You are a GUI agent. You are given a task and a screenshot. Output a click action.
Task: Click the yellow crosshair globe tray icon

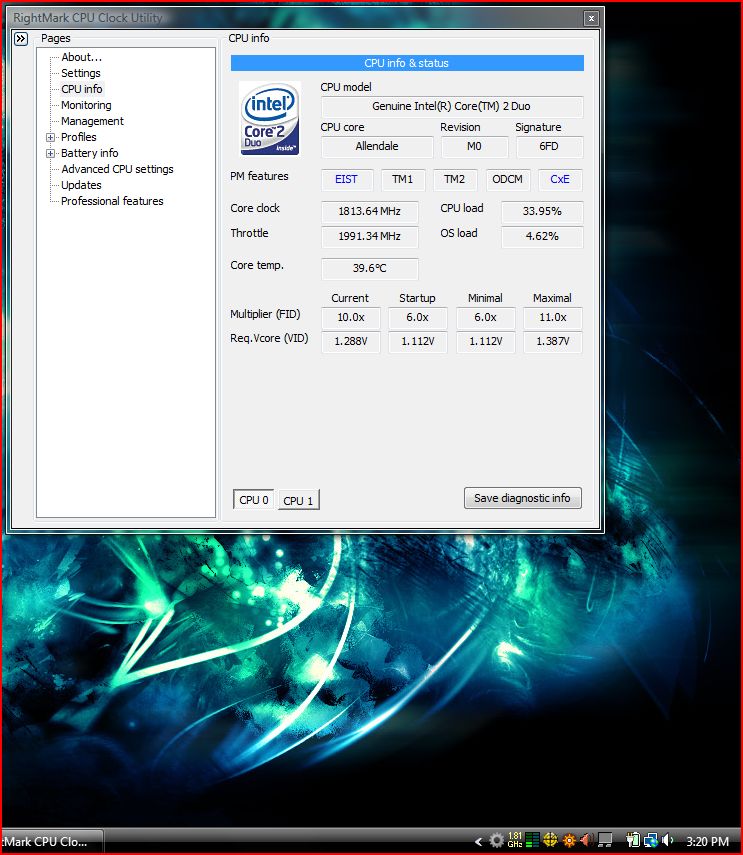[550, 841]
